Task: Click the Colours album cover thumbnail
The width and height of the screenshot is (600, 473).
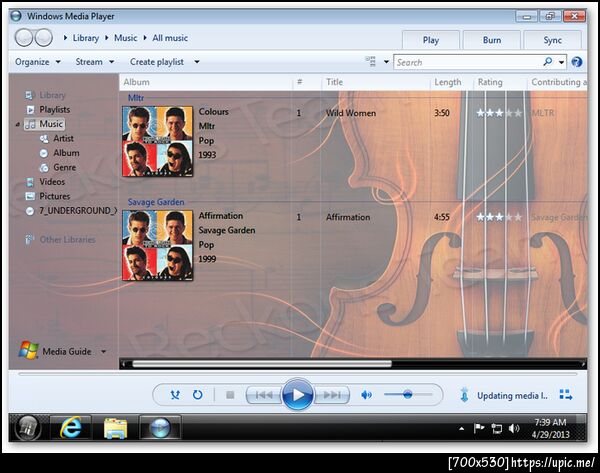Action: (158, 141)
